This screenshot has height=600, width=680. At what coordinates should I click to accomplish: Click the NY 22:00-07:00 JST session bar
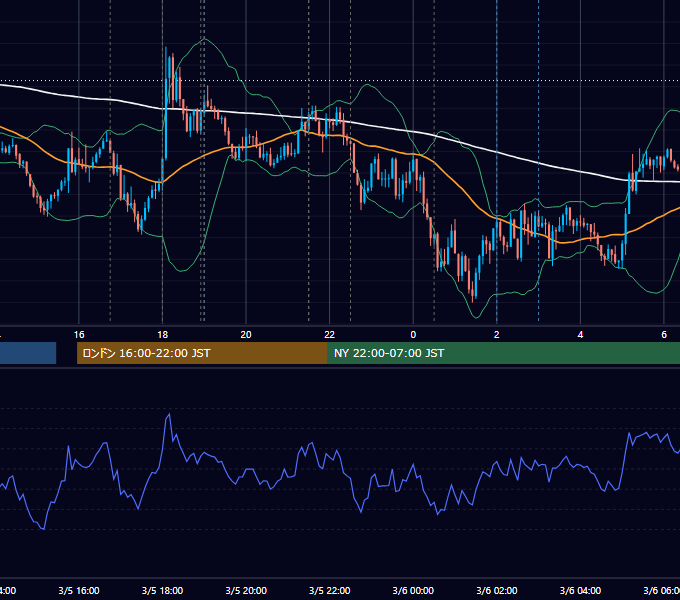coord(503,353)
